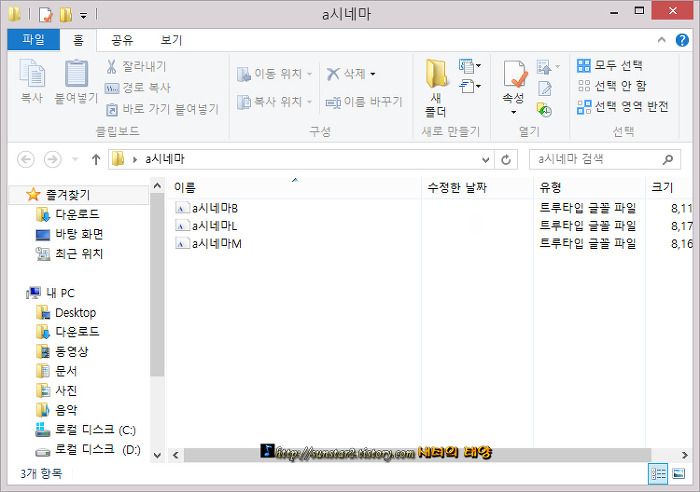Sort by Name (이름) column header
Image resolution: width=700 pixels, height=492 pixels.
click(x=295, y=188)
